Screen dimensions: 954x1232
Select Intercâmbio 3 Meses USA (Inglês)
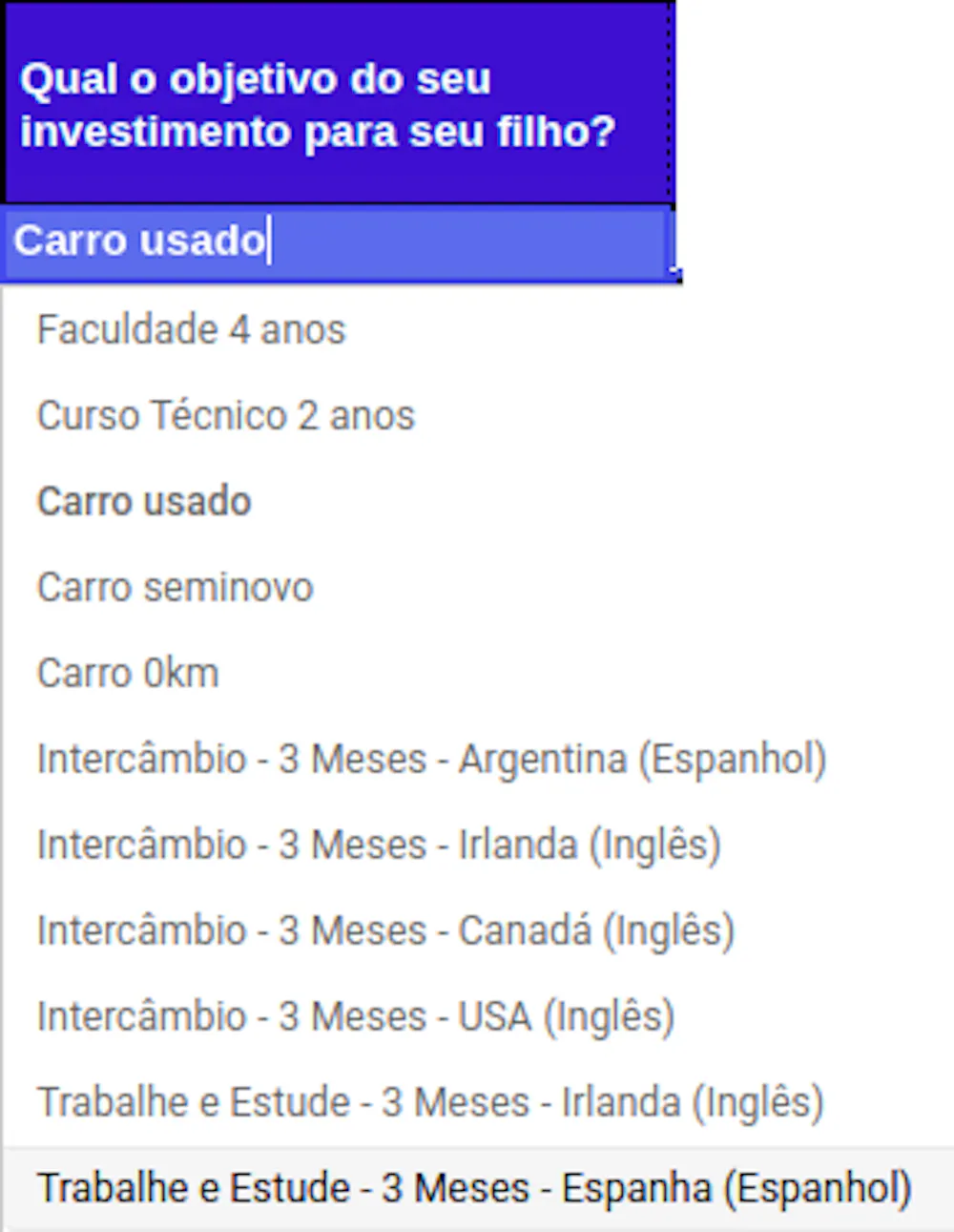pyautogui.click(x=356, y=1017)
